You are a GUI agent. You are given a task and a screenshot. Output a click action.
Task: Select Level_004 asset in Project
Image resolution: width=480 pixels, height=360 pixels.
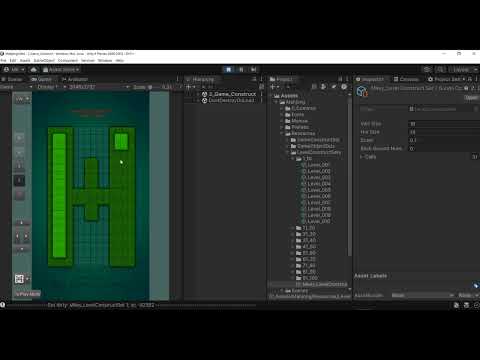pos(316,184)
